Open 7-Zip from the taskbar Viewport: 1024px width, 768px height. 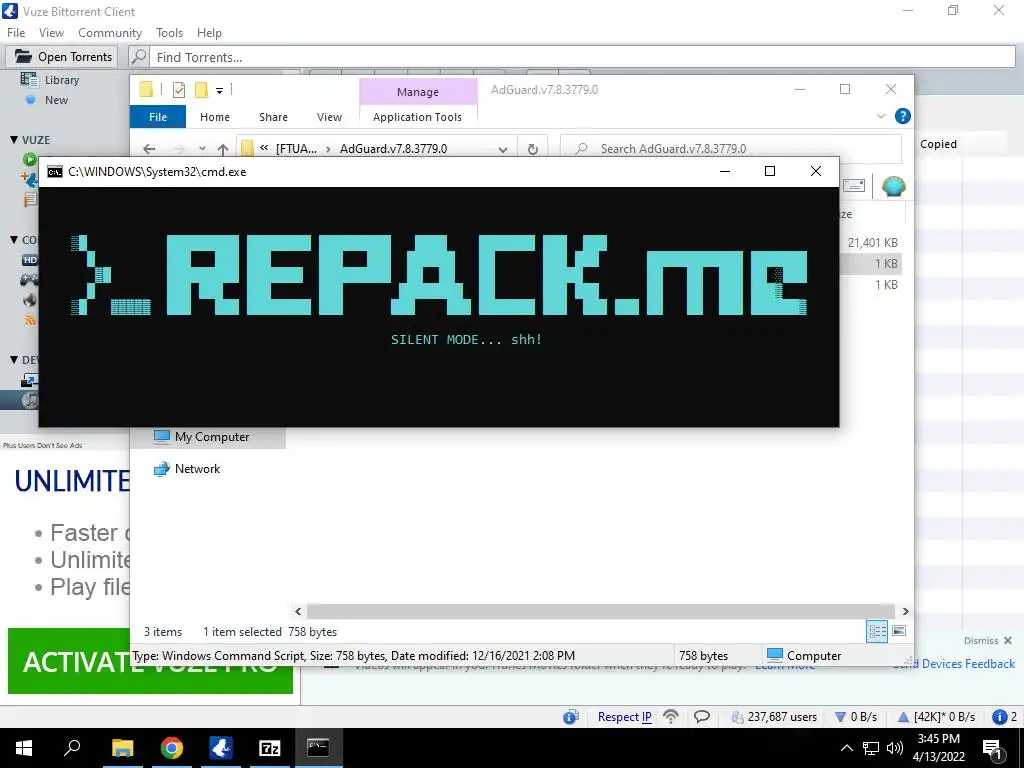click(x=270, y=748)
